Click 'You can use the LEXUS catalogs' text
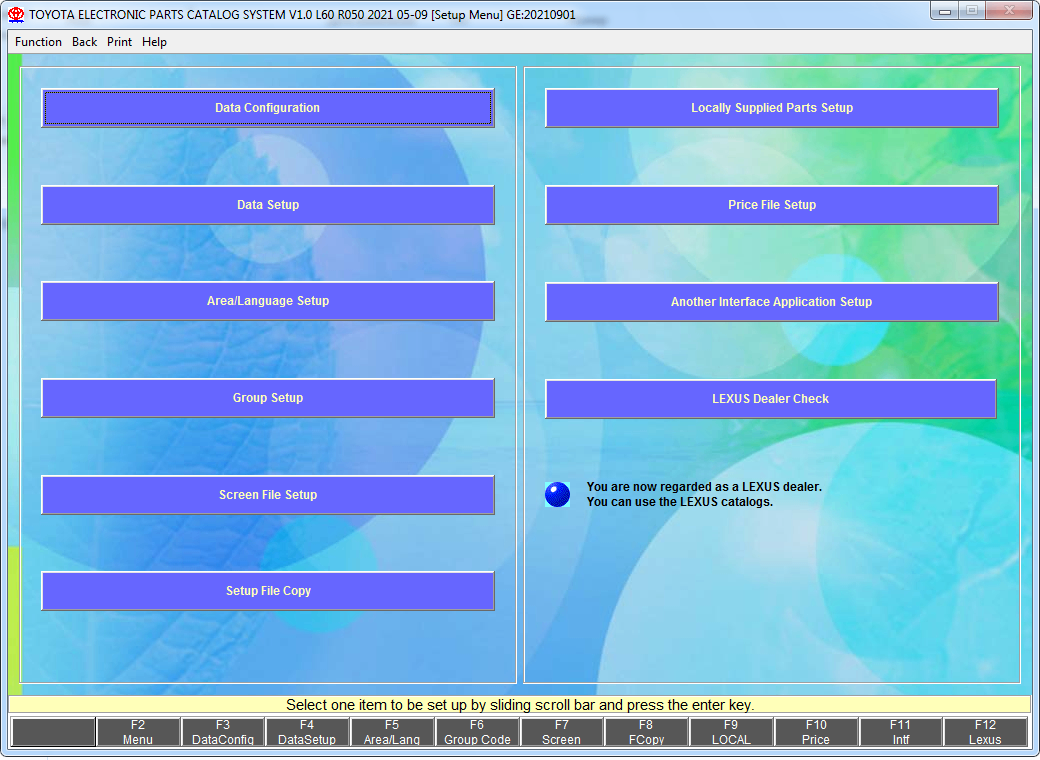The image size is (1040, 760). [x=680, y=502]
